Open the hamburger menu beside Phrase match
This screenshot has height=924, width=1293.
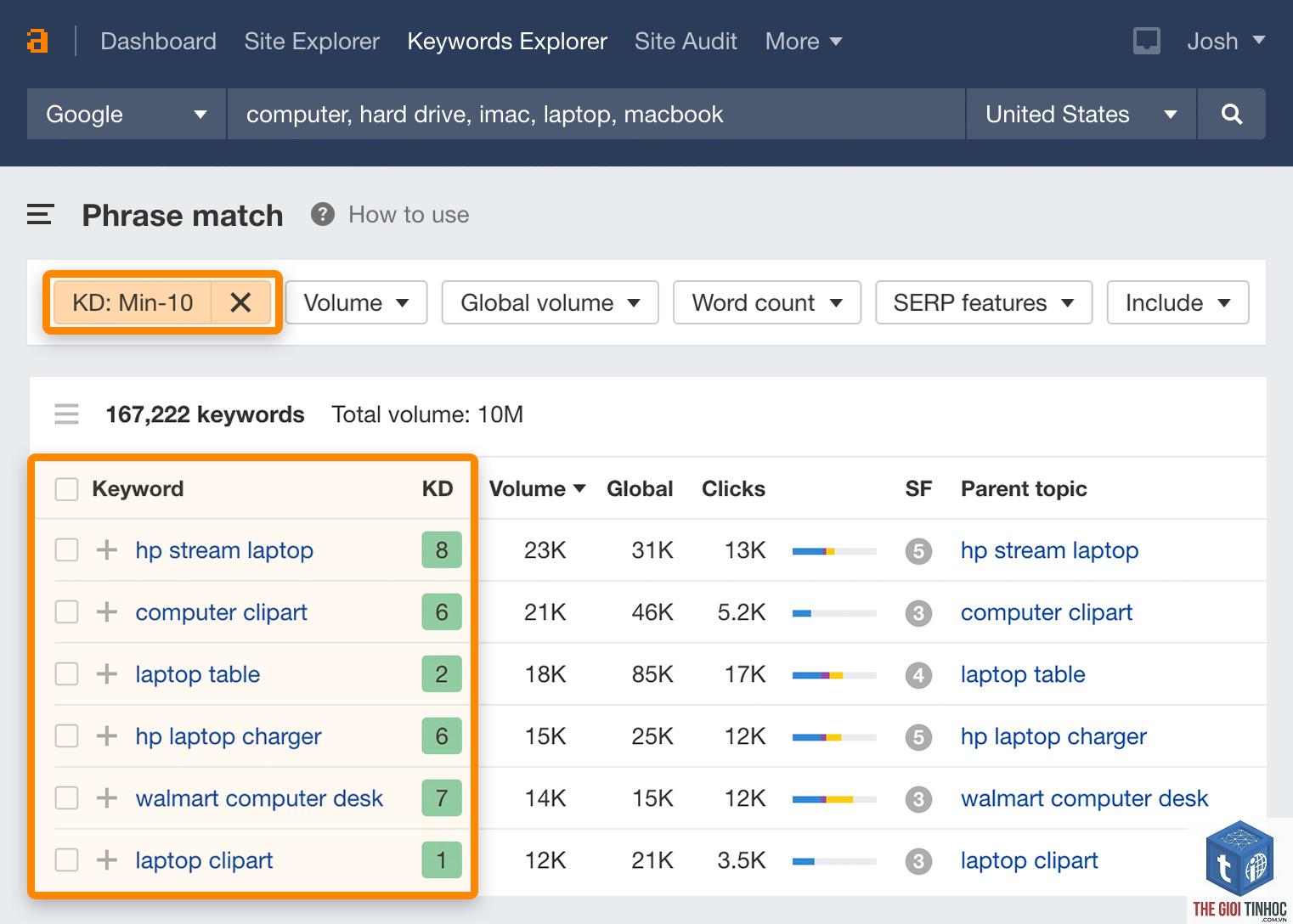41,215
